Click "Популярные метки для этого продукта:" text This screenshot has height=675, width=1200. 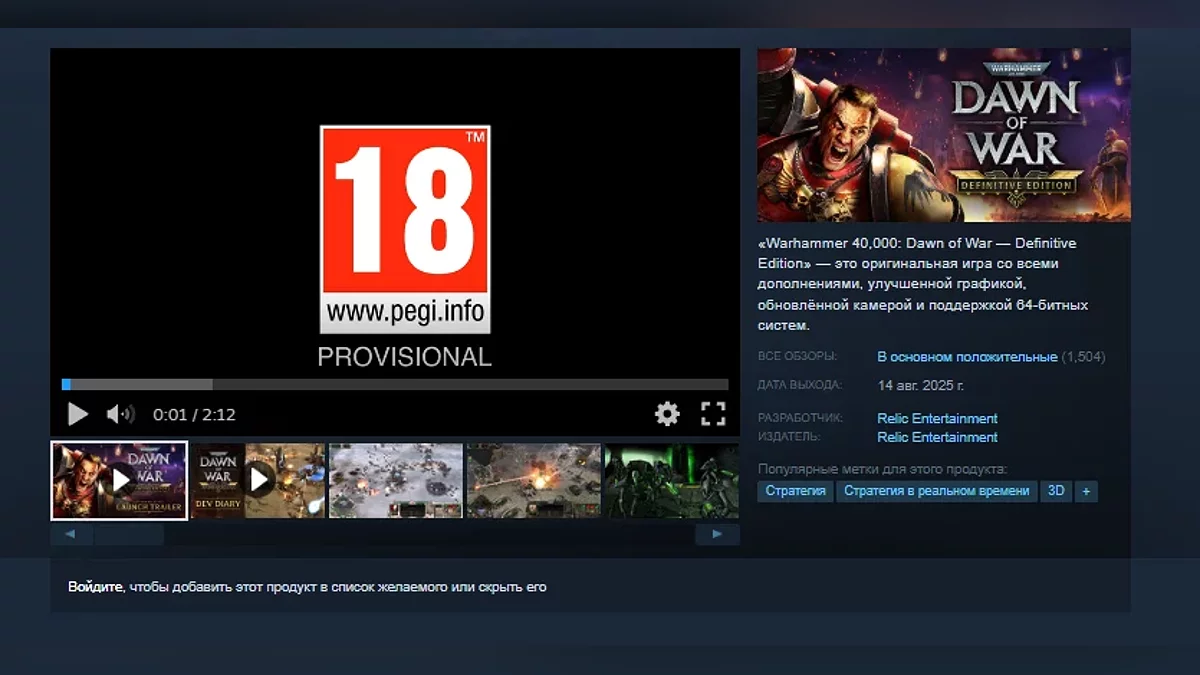tap(882, 469)
